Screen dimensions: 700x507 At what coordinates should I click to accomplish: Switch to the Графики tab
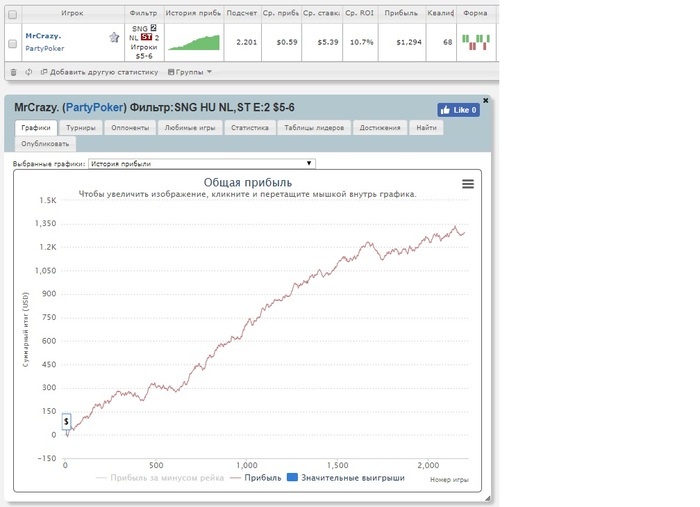pos(36,128)
